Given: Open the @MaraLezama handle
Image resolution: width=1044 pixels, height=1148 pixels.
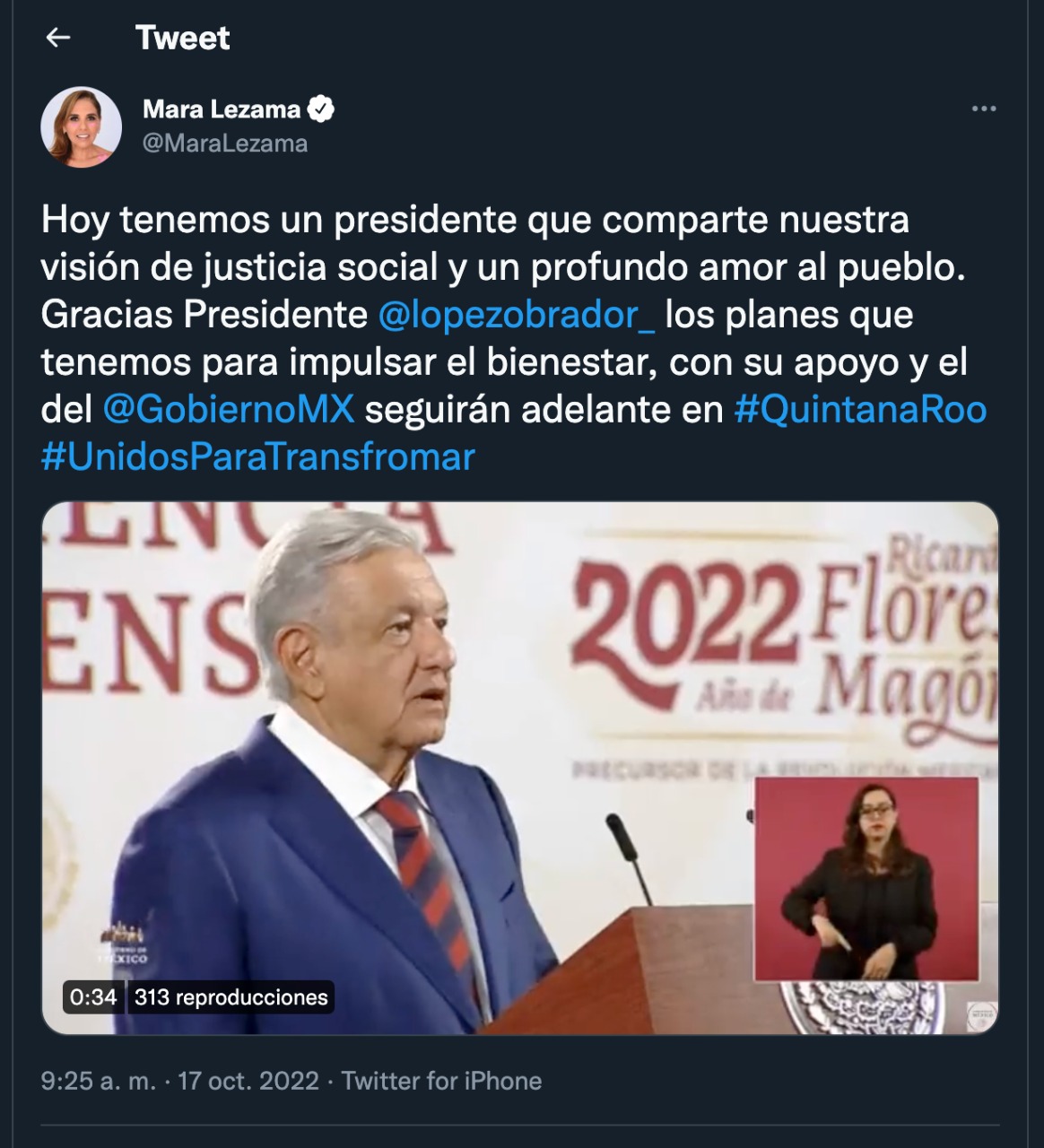Looking at the screenshot, I should 225,143.
